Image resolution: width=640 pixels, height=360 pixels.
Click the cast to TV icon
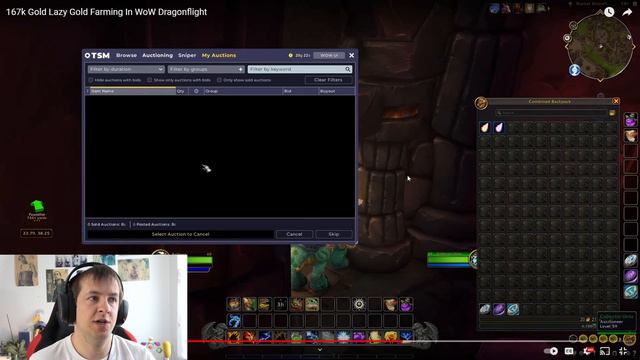pyautogui.click(x=605, y=351)
